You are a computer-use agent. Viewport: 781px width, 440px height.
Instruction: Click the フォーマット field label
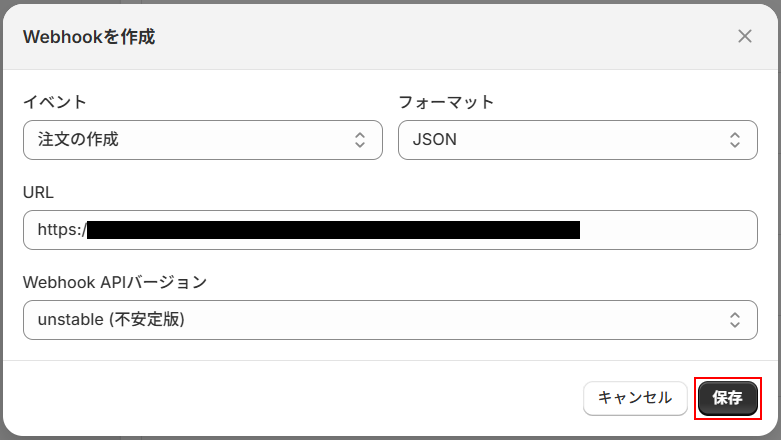tap(446, 102)
